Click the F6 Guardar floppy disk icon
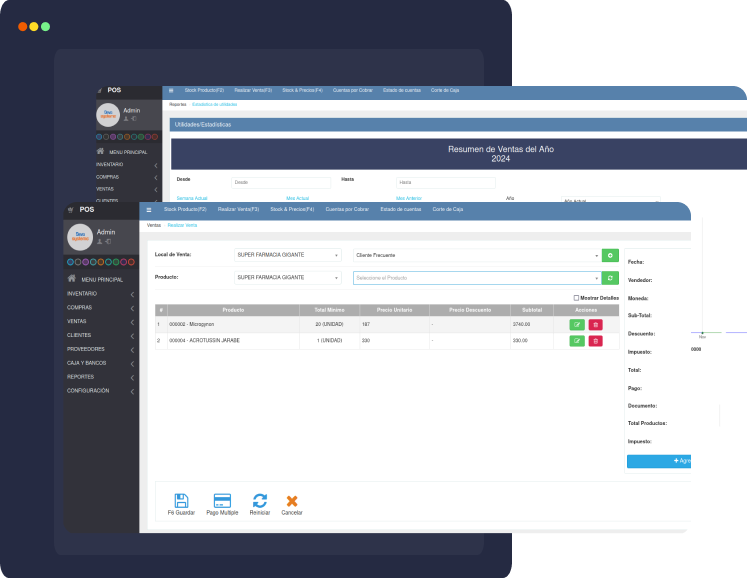 (181, 501)
